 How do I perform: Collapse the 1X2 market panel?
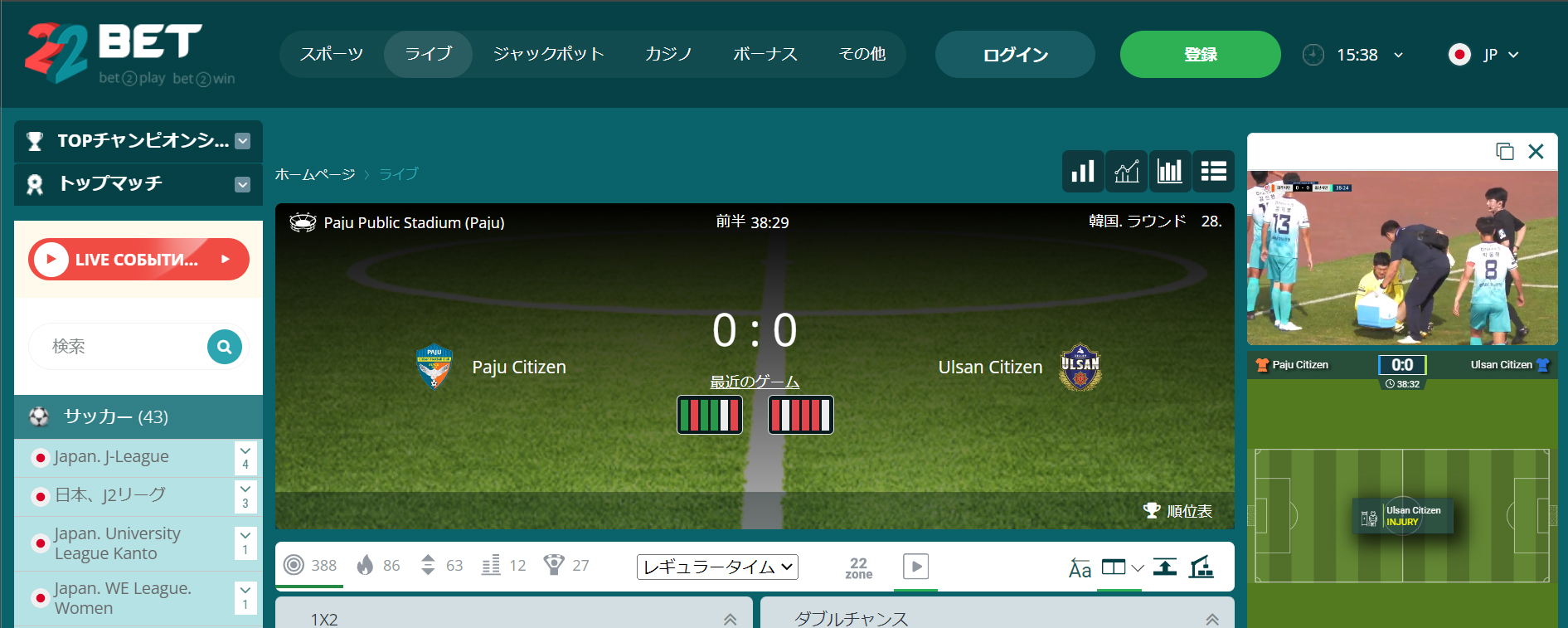730,619
